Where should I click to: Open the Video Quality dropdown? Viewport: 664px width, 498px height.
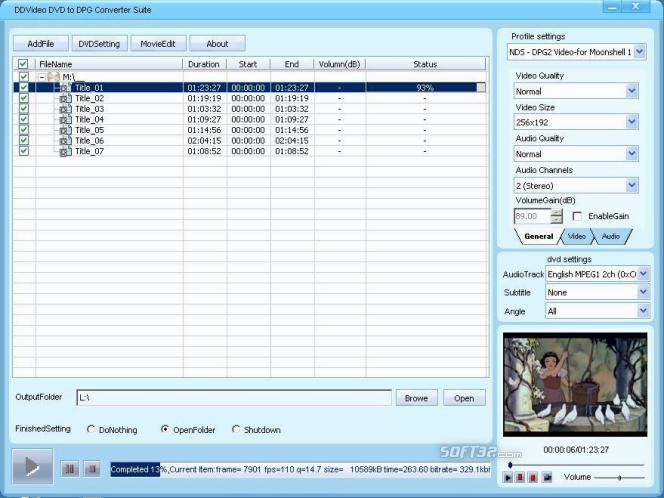tap(632, 91)
